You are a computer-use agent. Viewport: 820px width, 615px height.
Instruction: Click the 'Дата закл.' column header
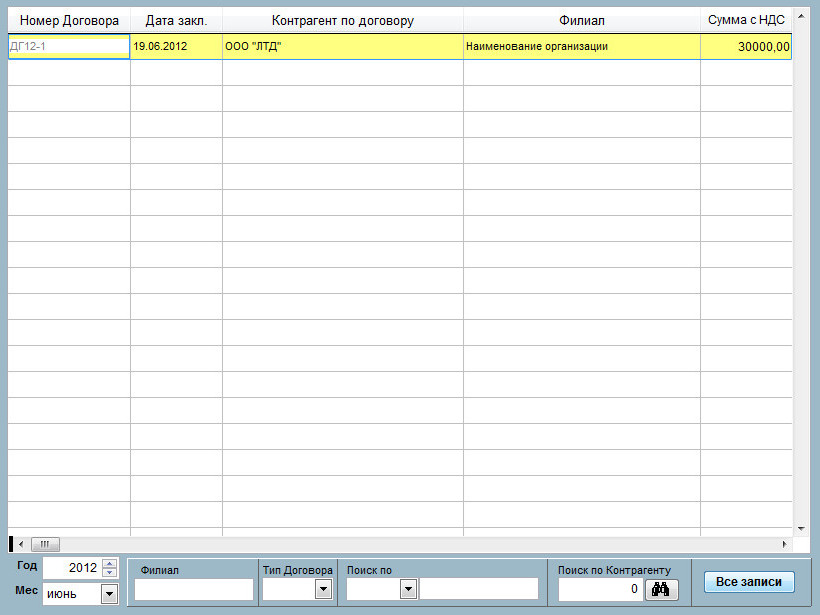point(176,20)
